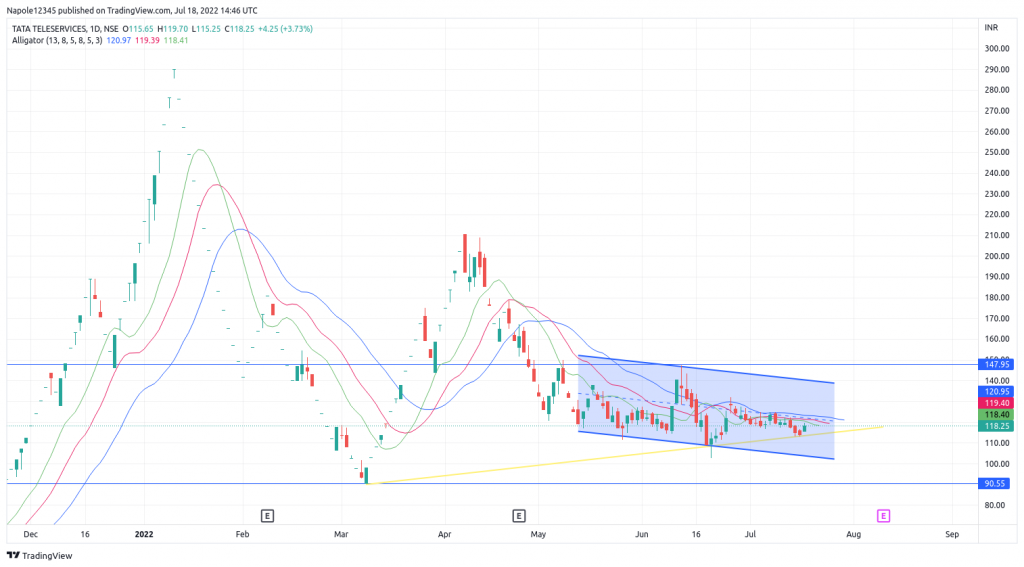Click the close value C118.25

pyautogui.click(x=239, y=29)
